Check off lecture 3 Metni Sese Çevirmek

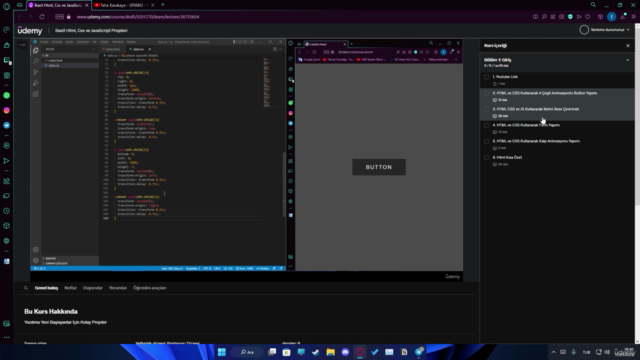(486, 109)
